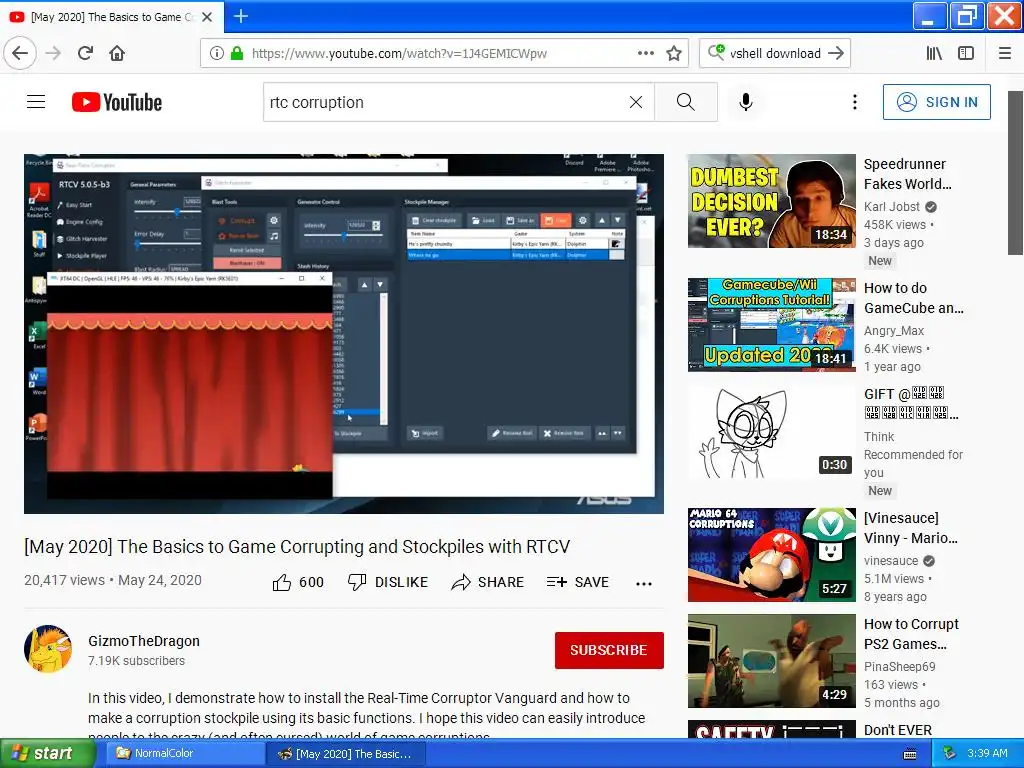Run the vshell download search arrow
This screenshot has height=768, width=1024.
click(835, 54)
